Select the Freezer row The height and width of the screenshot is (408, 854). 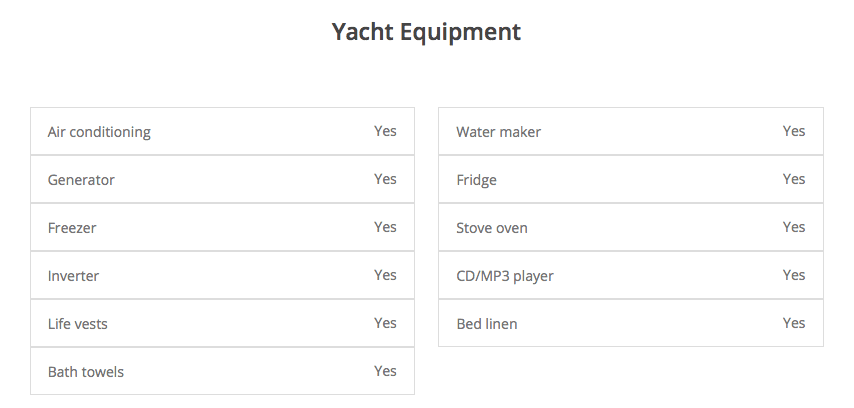pos(222,228)
